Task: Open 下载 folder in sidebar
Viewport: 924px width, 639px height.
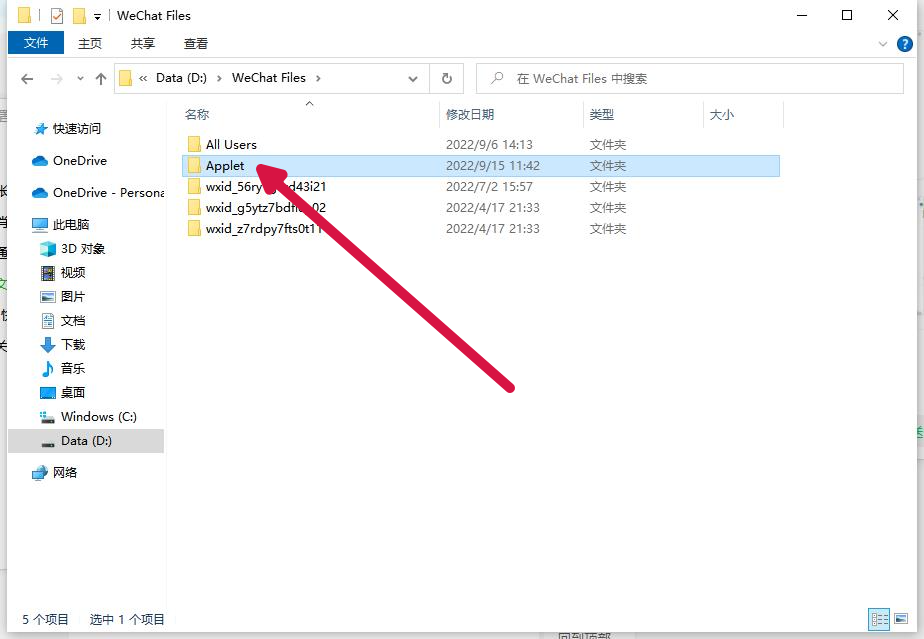Action: point(72,344)
